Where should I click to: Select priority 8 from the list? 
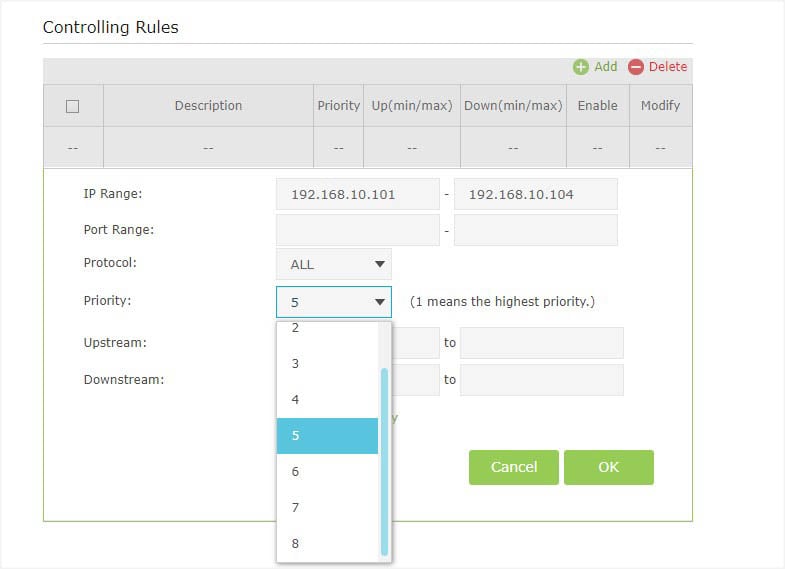point(327,543)
